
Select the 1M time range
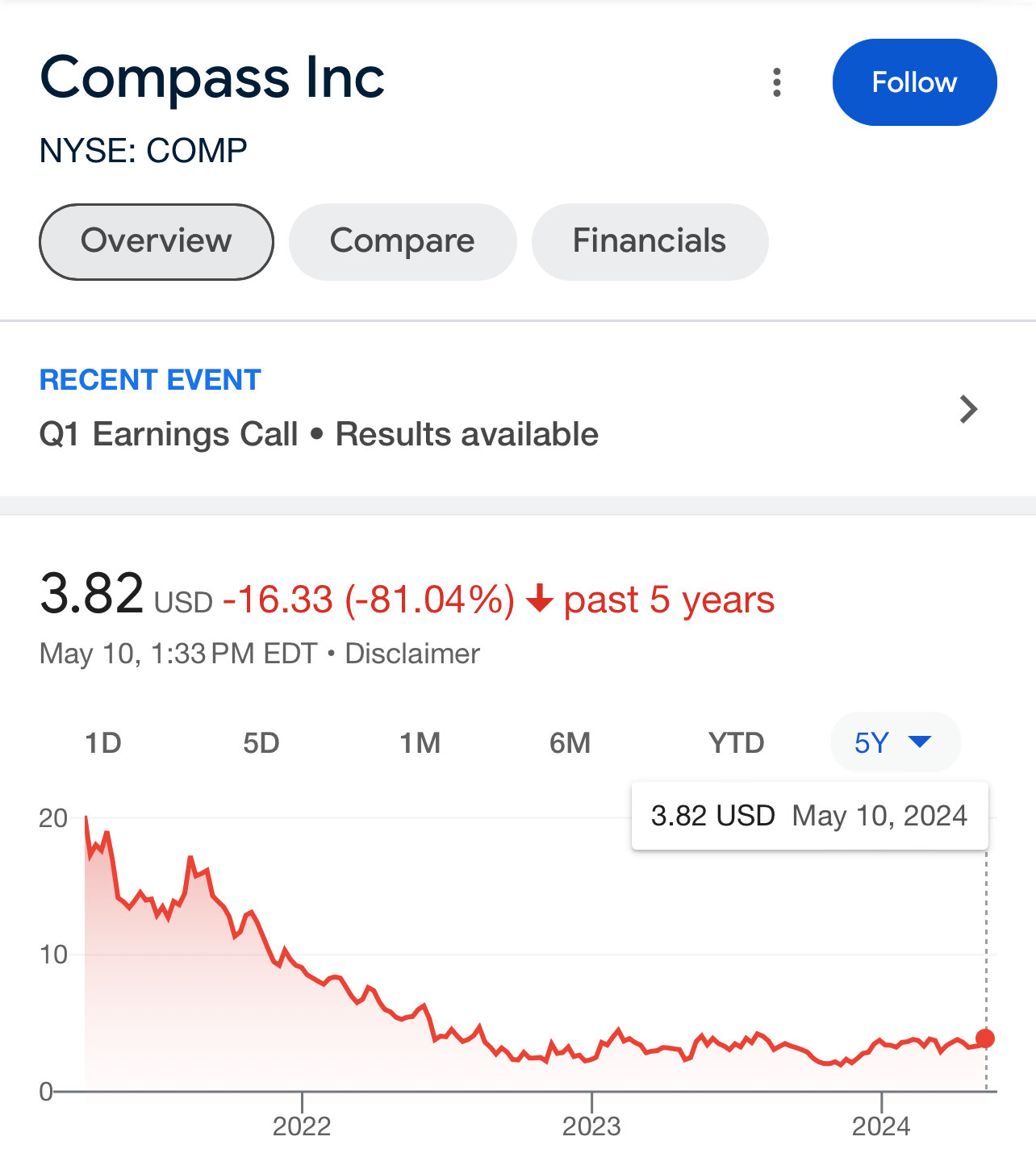pyautogui.click(x=420, y=742)
